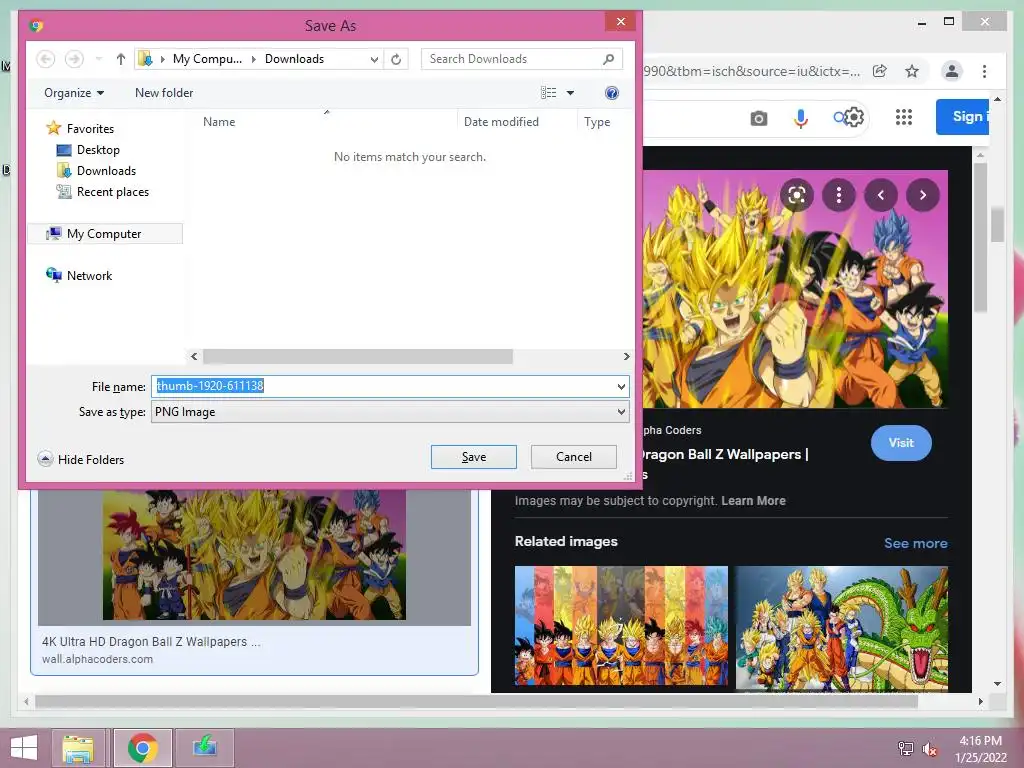Click the See more related images link
This screenshot has width=1024, height=768.
click(x=916, y=543)
